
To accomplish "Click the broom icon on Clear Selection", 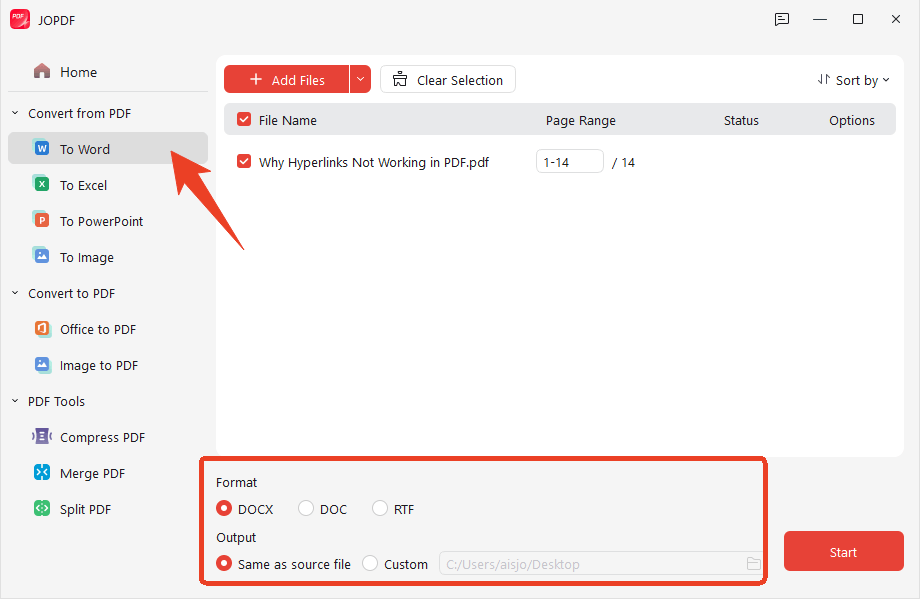I will 400,79.
